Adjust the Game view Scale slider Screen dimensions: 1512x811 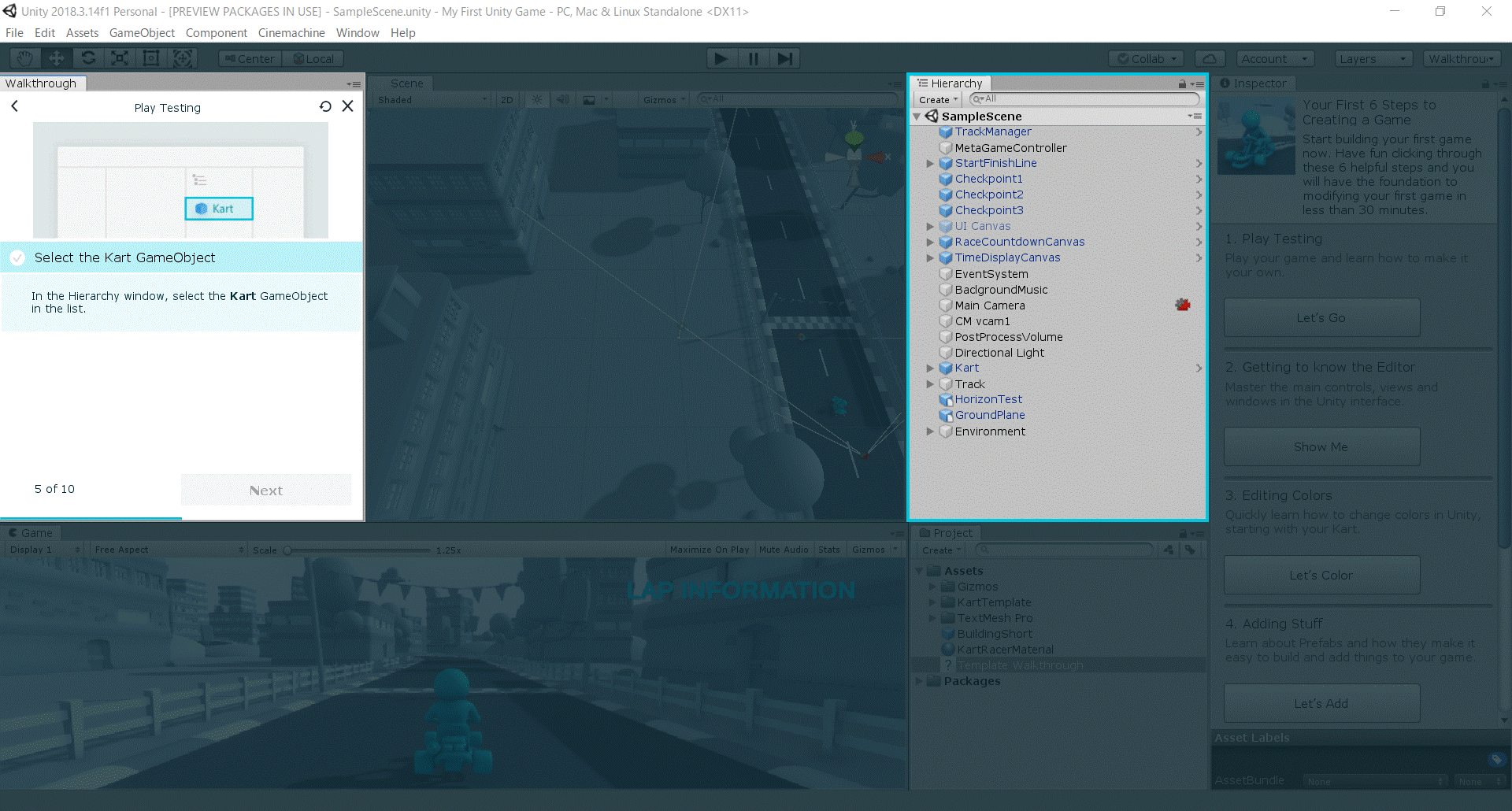click(288, 550)
